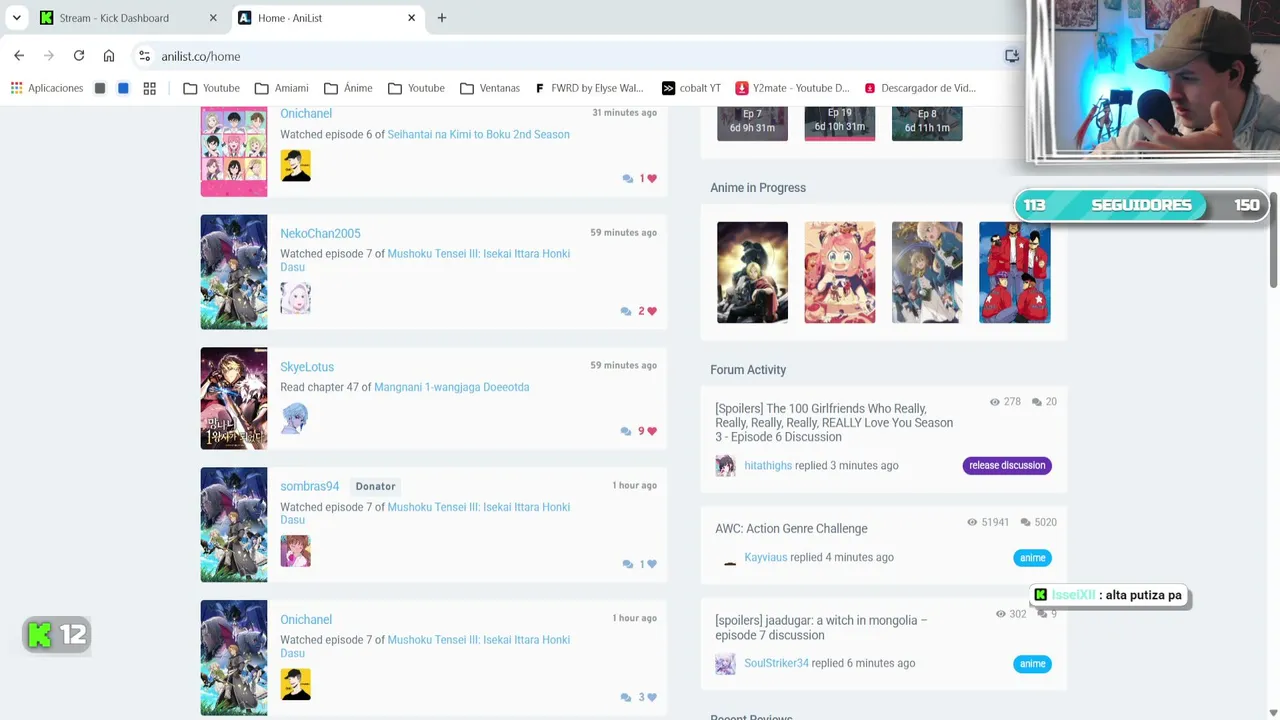Open the 100 Girlfriends episode 6 discussion
Image resolution: width=1280 pixels, height=720 pixels.
click(x=834, y=422)
